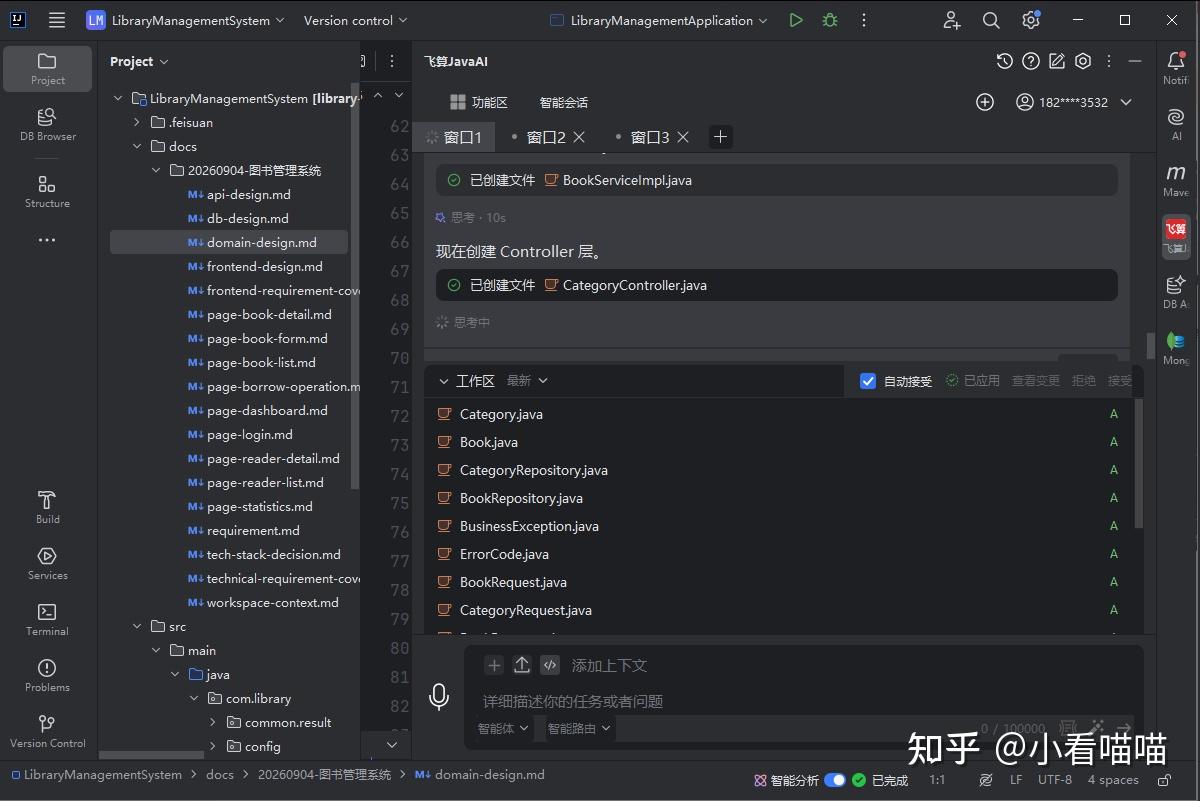Click the 4 spaces indent setting
The width and height of the screenshot is (1200, 801).
coord(1113,780)
